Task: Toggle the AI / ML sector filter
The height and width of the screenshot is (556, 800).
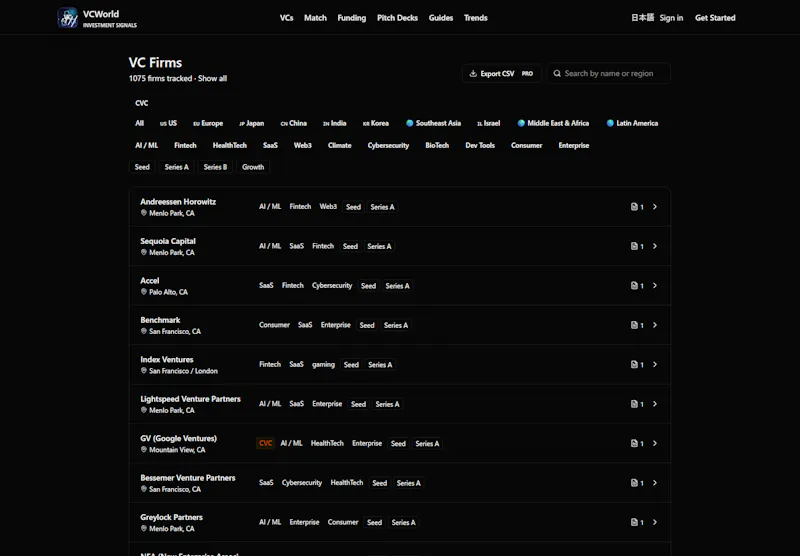Action: (146, 145)
